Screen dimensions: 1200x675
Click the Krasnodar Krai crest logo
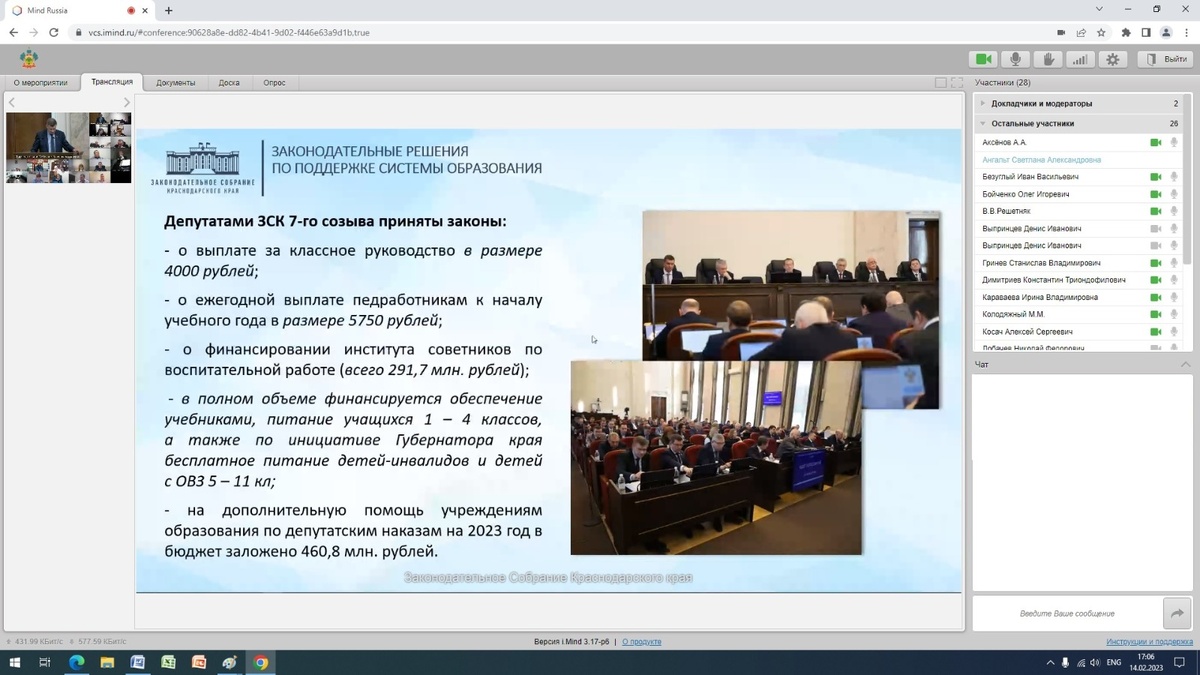(x=29, y=59)
